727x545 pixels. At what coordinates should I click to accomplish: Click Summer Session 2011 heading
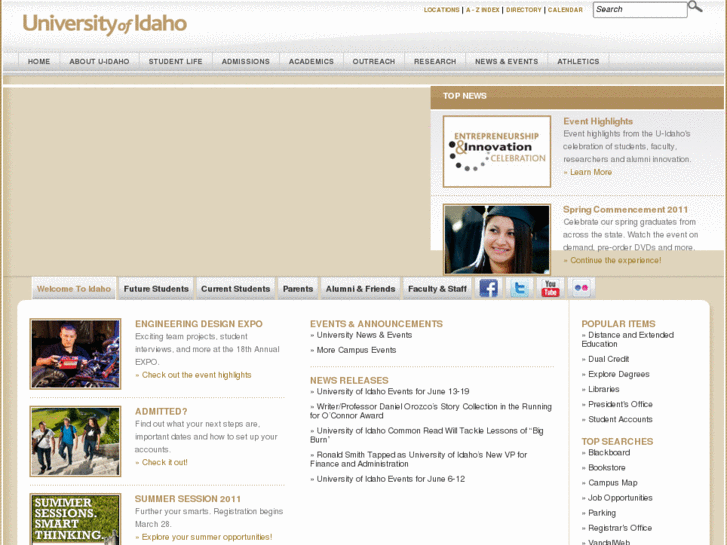[x=188, y=499]
